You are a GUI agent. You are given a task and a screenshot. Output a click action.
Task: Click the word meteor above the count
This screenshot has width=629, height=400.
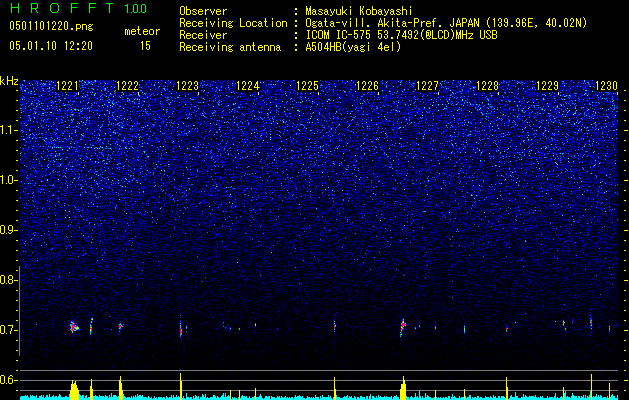pos(142,31)
